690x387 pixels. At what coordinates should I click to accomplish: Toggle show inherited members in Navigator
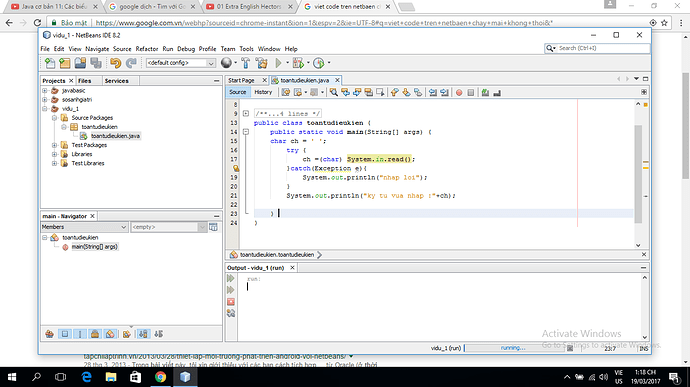pos(49,334)
